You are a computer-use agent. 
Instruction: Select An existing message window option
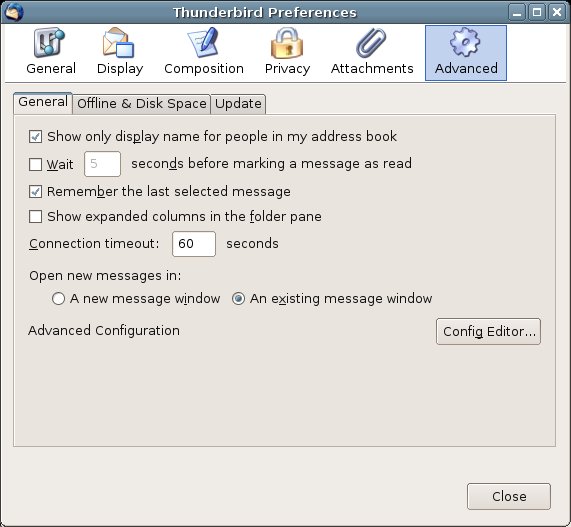pos(238,299)
